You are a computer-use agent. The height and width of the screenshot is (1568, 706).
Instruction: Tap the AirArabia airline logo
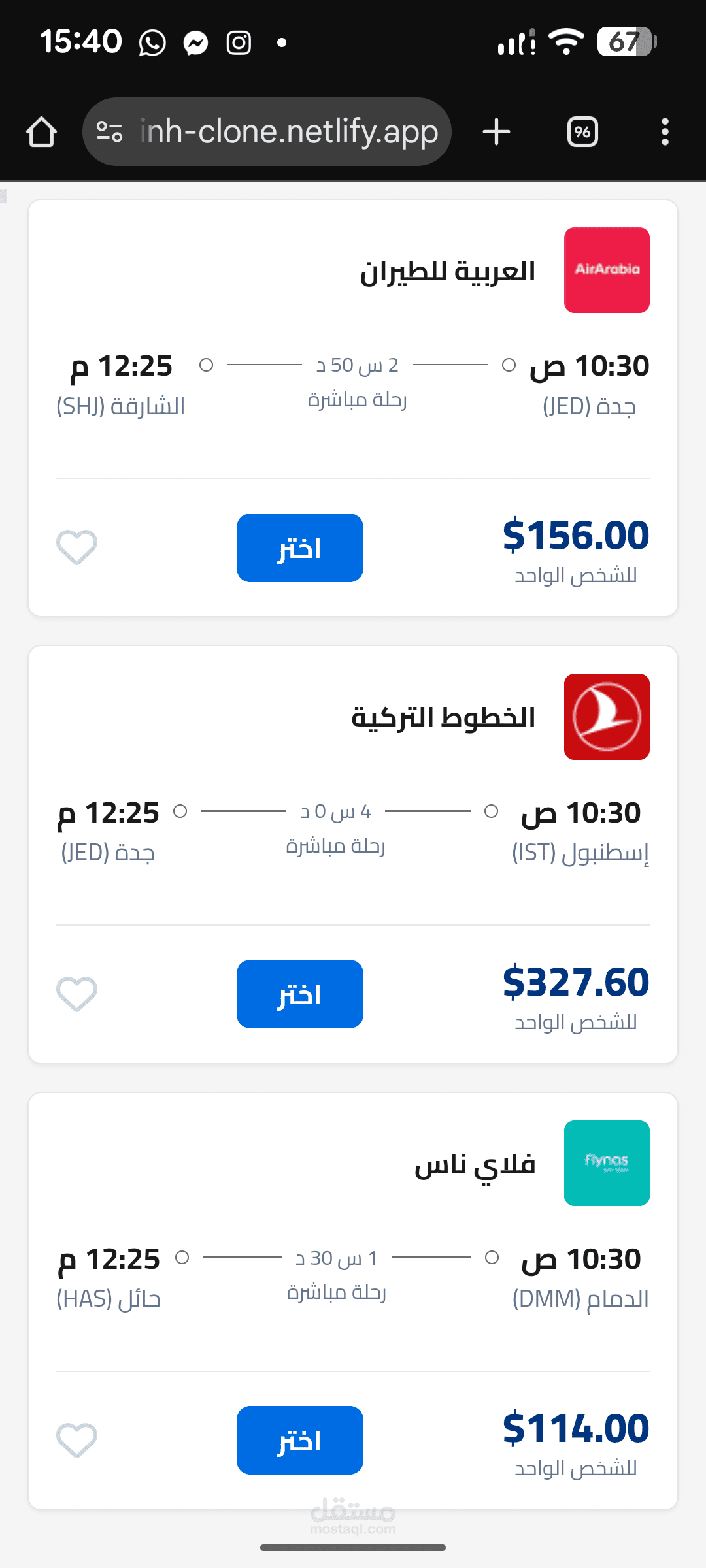pyautogui.click(x=607, y=270)
